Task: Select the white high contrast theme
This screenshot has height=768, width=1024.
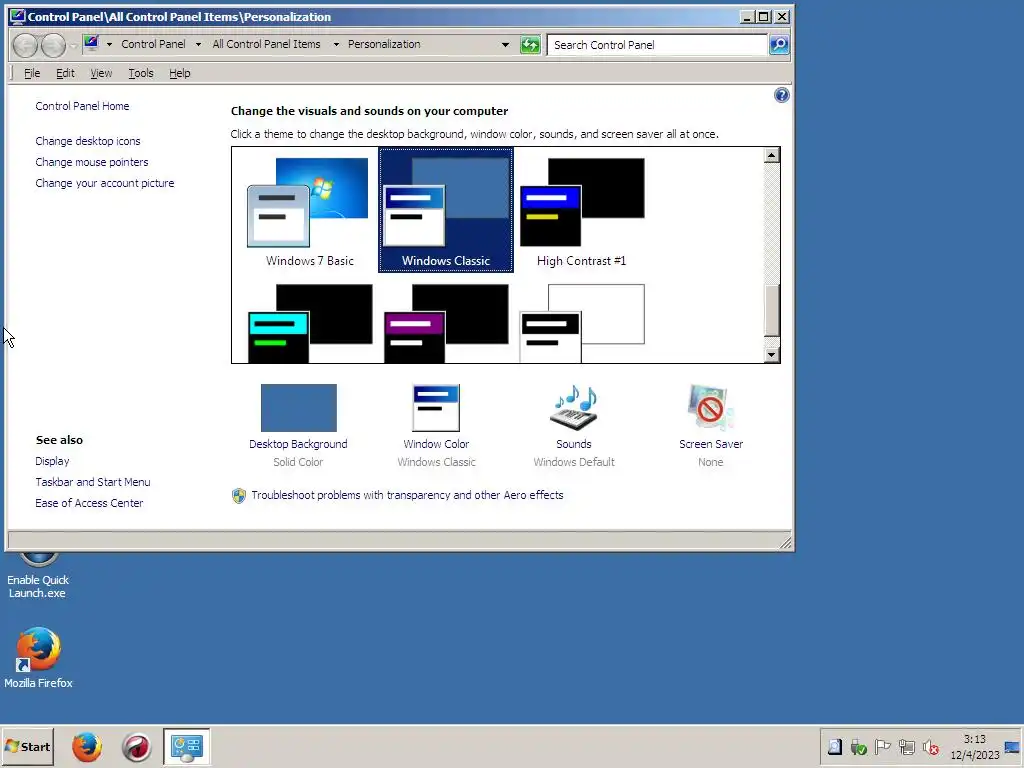Action: pos(581,323)
